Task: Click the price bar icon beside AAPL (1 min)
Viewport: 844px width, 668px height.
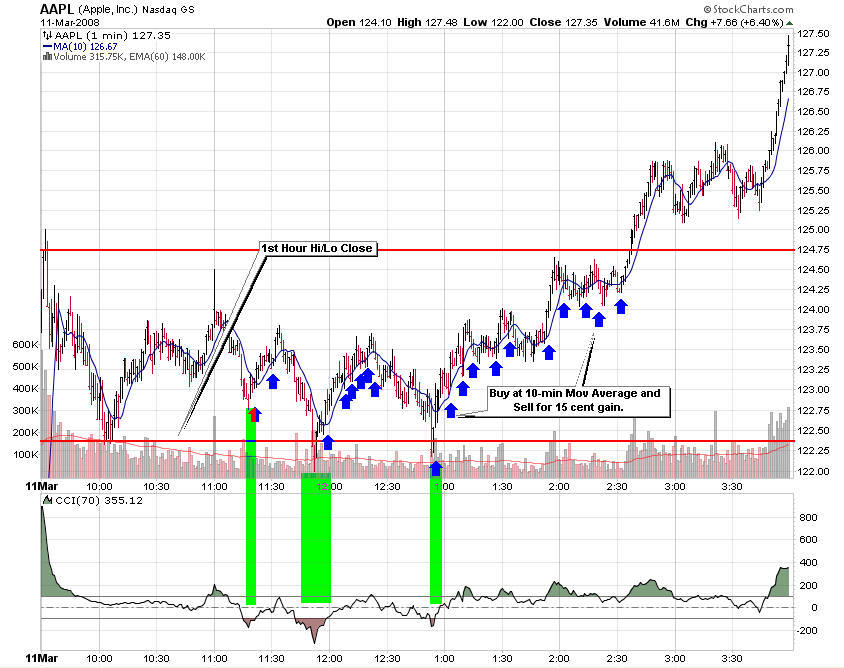Action: point(47,36)
